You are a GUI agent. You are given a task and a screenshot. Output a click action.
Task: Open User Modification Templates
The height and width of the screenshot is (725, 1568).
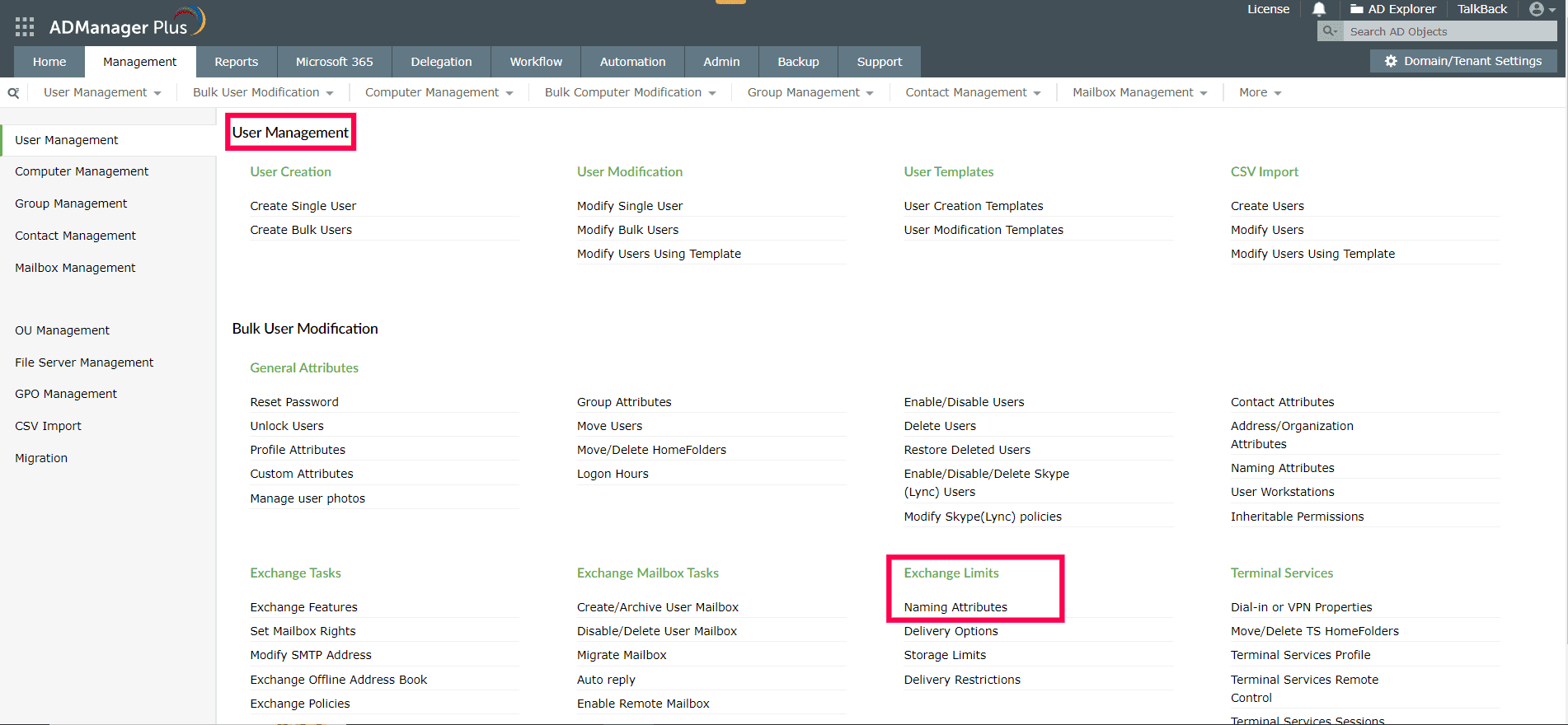984,230
